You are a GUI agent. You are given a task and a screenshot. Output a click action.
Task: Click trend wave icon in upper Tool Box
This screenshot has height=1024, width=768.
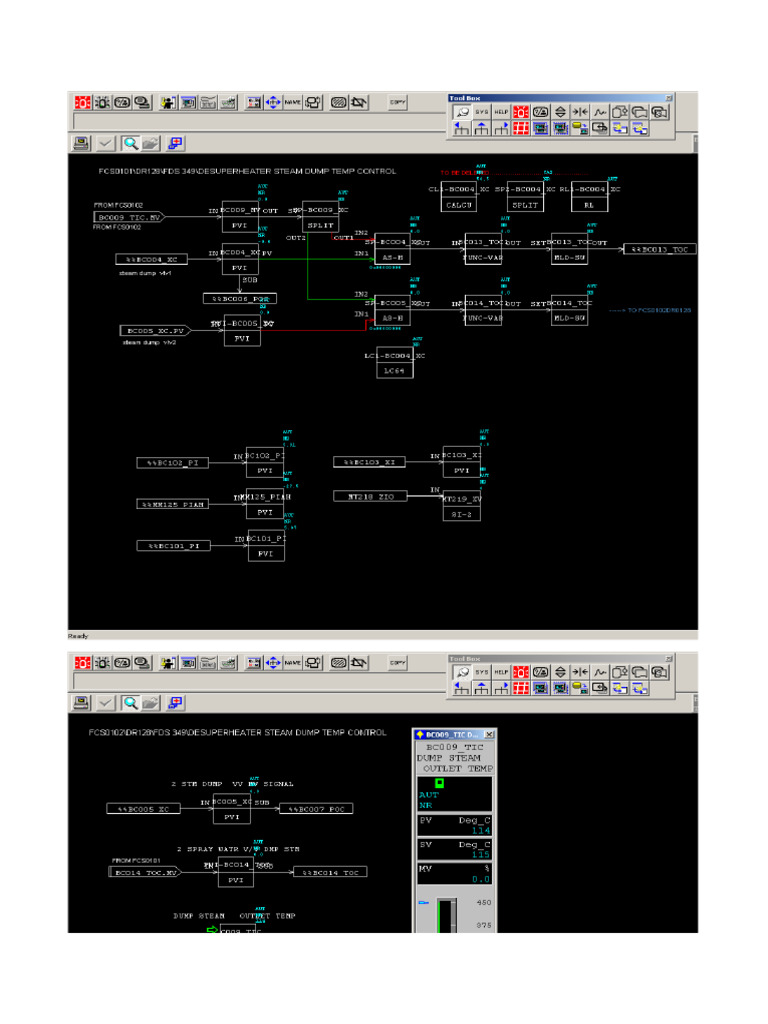pos(600,112)
